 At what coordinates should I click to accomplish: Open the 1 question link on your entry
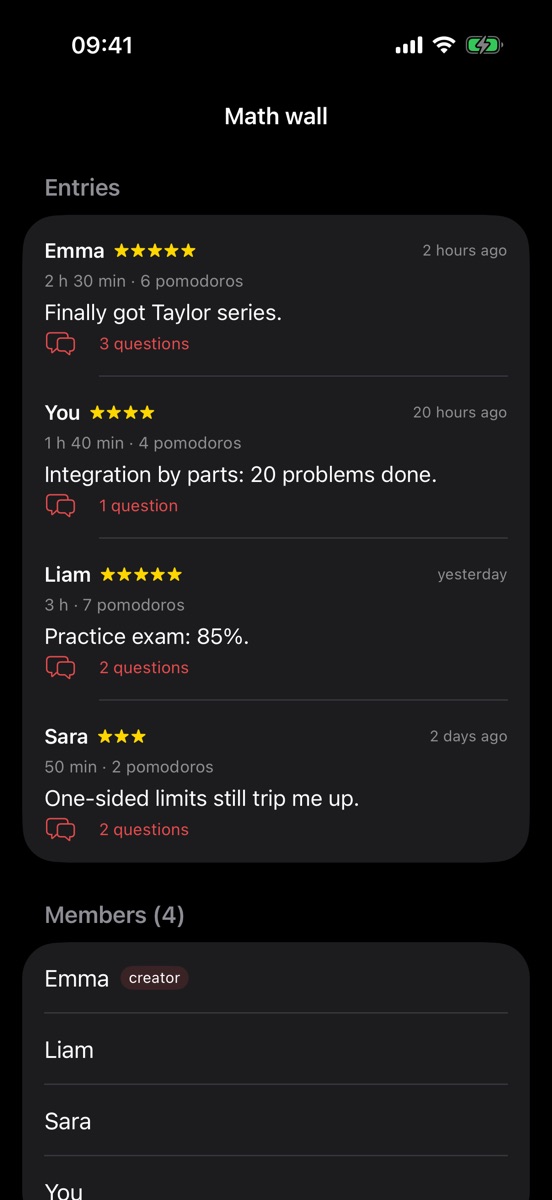coord(138,506)
